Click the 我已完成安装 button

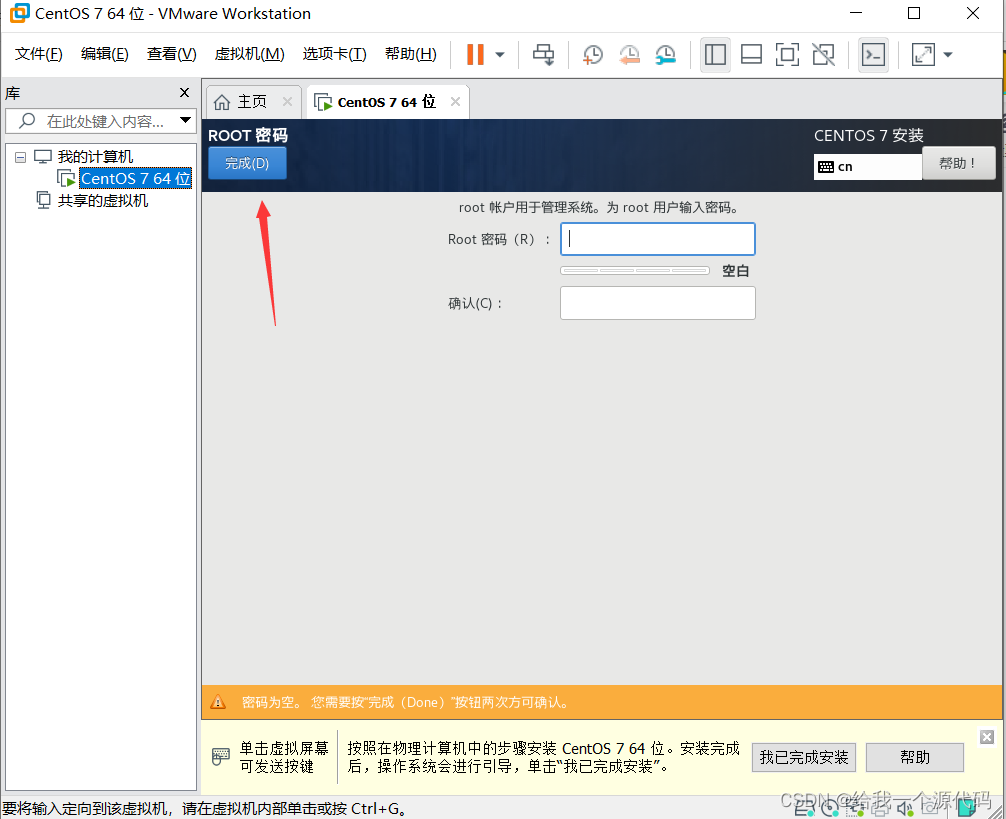(803, 757)
